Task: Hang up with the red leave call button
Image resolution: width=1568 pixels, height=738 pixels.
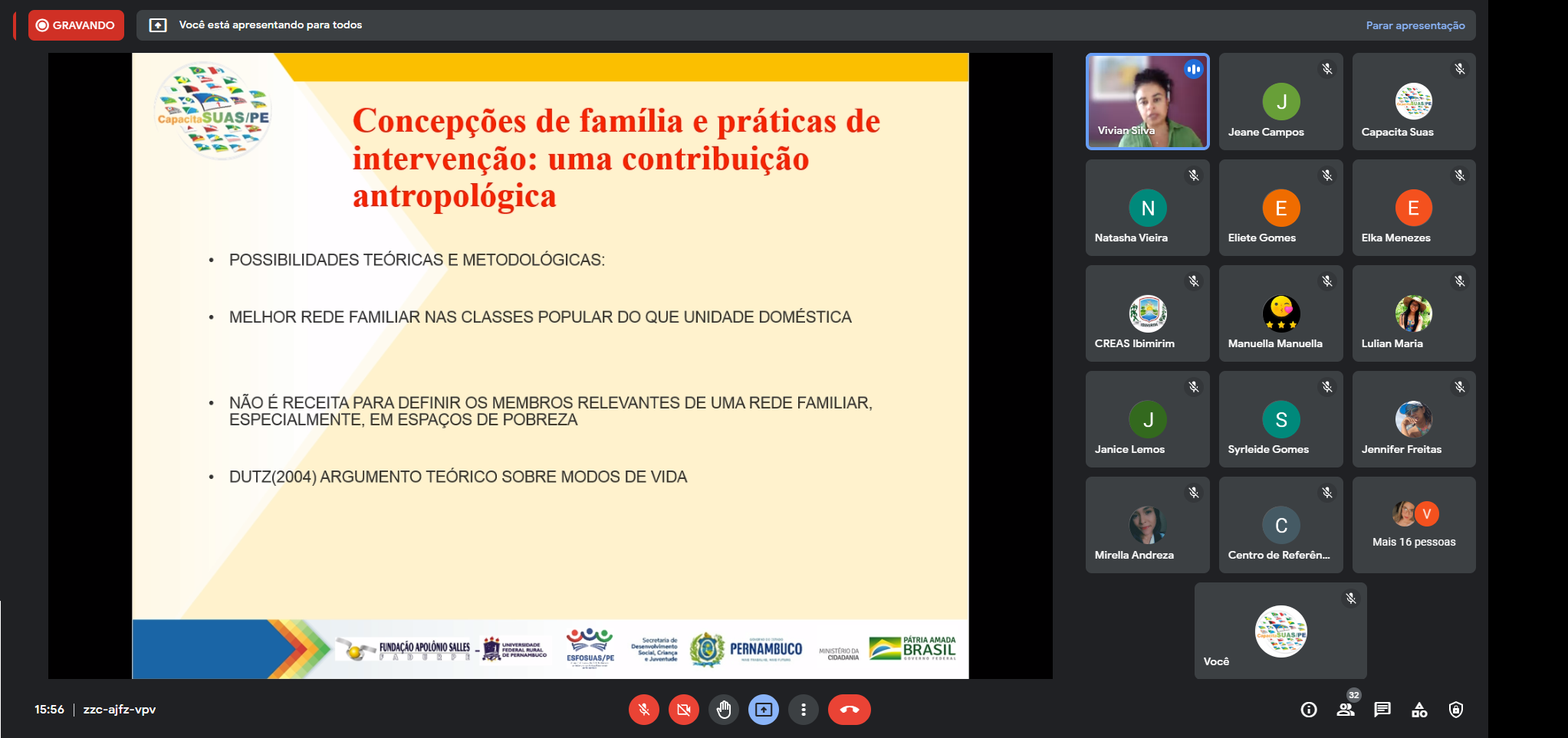Action: (x=849, y=710)
